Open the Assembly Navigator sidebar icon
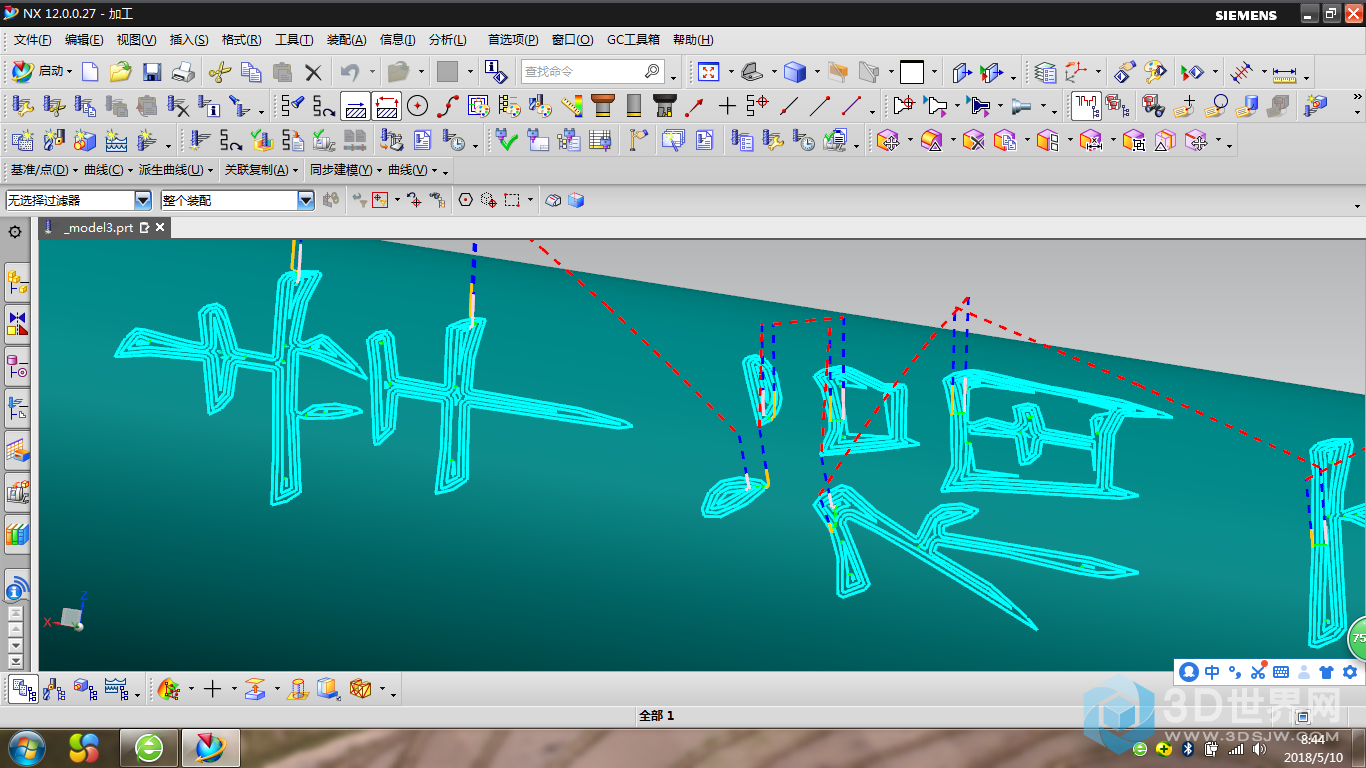This screenshot has height=768, width=1366. (17, 282)
